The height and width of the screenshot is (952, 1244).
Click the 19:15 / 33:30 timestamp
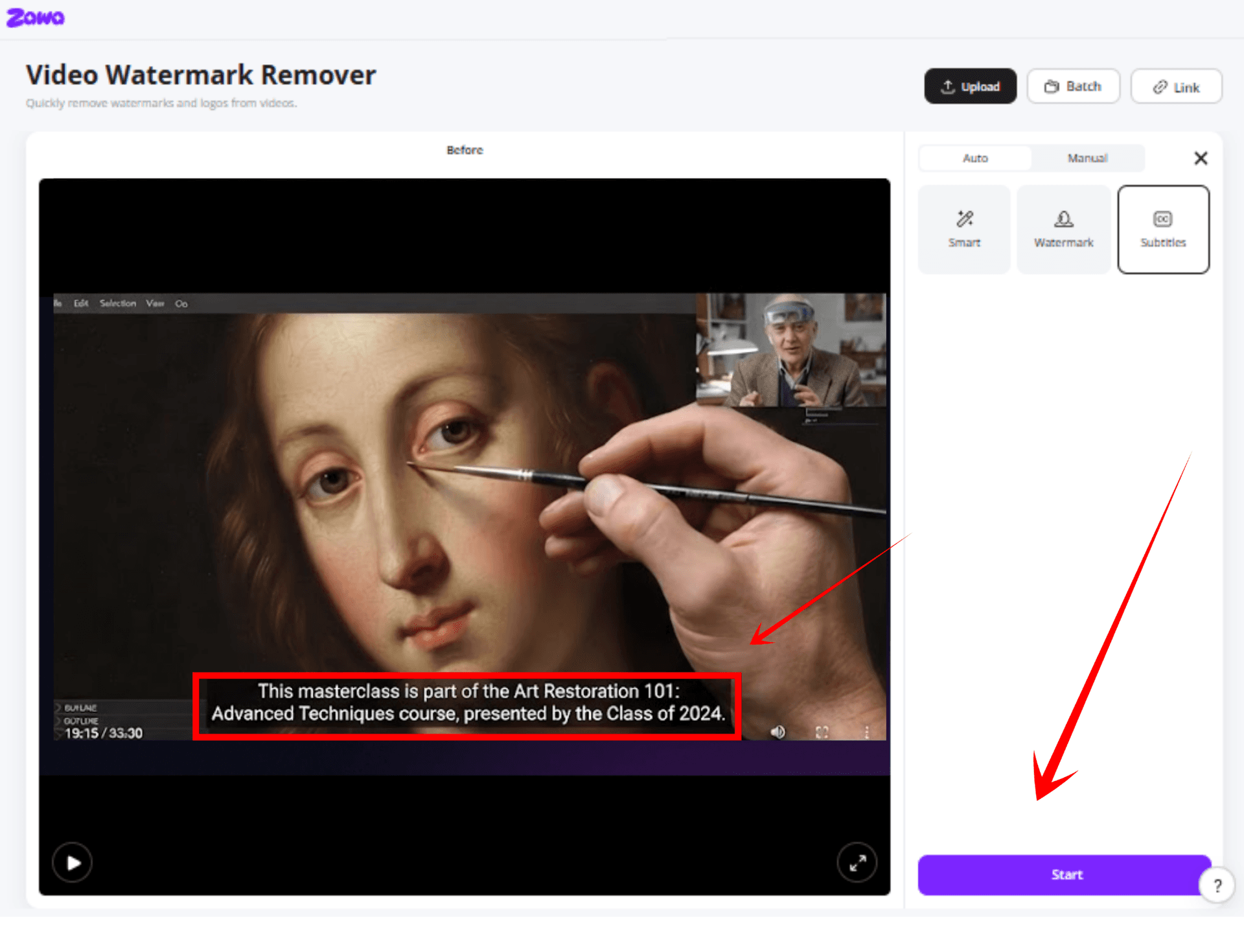(x=103, y=733)
